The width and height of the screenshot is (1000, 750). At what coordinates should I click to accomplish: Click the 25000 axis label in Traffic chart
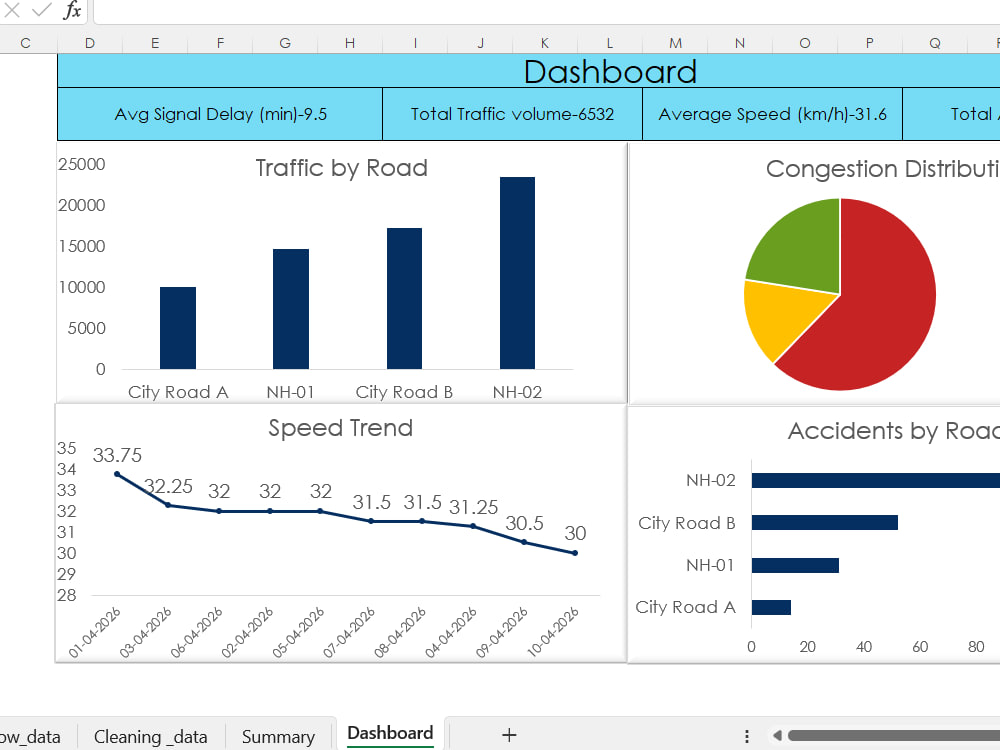[82, 165]
